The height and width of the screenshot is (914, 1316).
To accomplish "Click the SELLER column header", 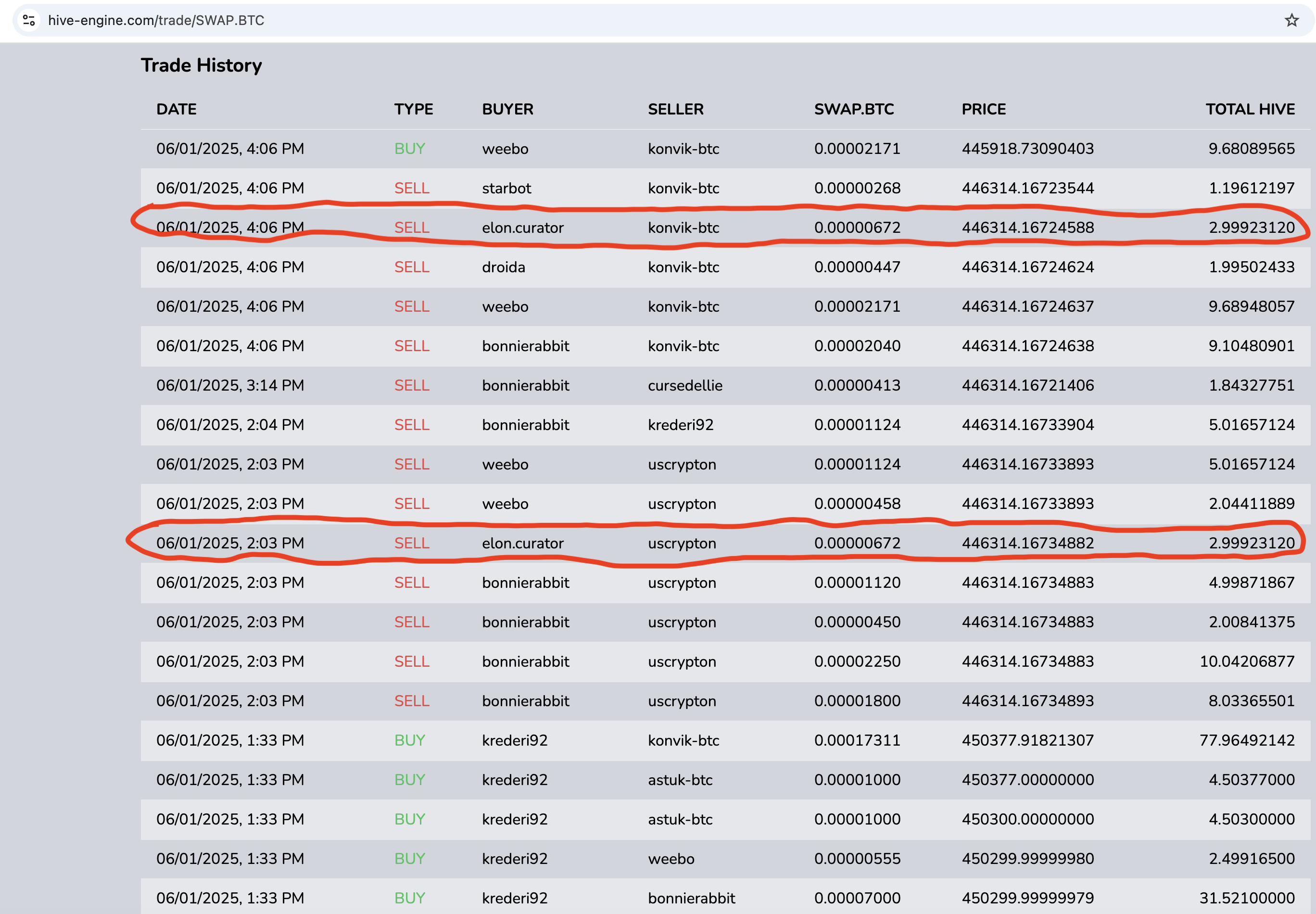I will pos(675,109).
